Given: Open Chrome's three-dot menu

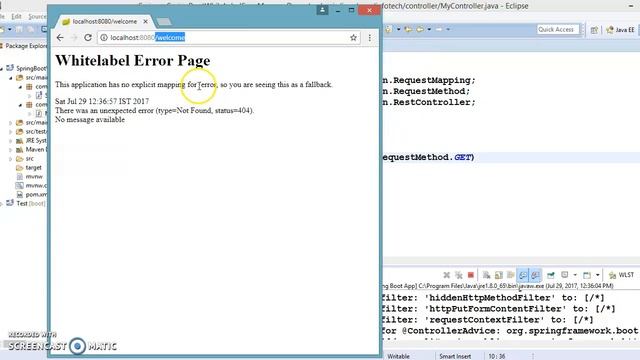Looking at the screenshot, I should (x=370, y=38).
